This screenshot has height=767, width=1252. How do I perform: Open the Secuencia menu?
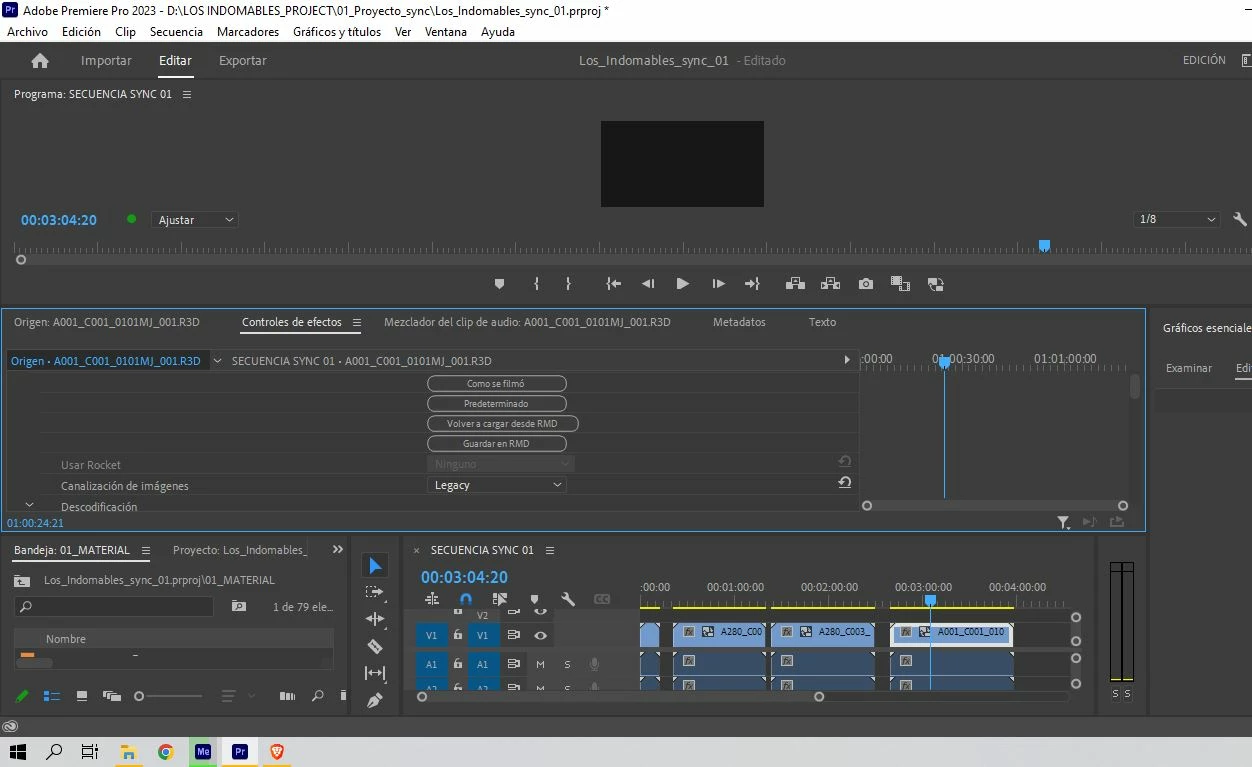tap(176, 32)
